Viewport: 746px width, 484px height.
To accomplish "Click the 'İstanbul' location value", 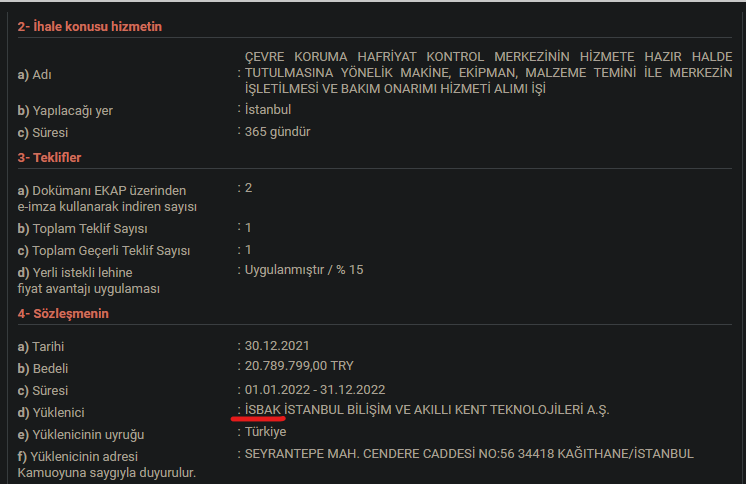I will click(268, 109).
